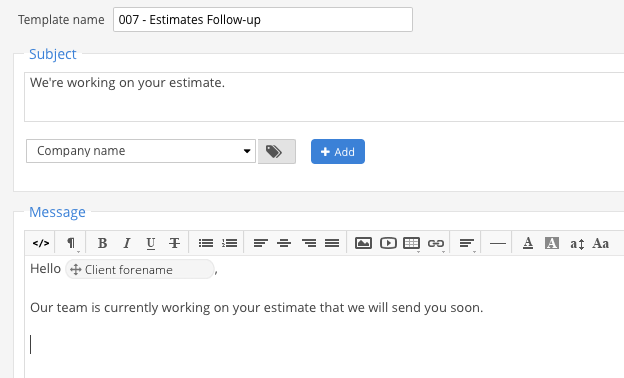Open the Company name dropdown
Screen dimensions: 624x378
(x=141, y=151)
